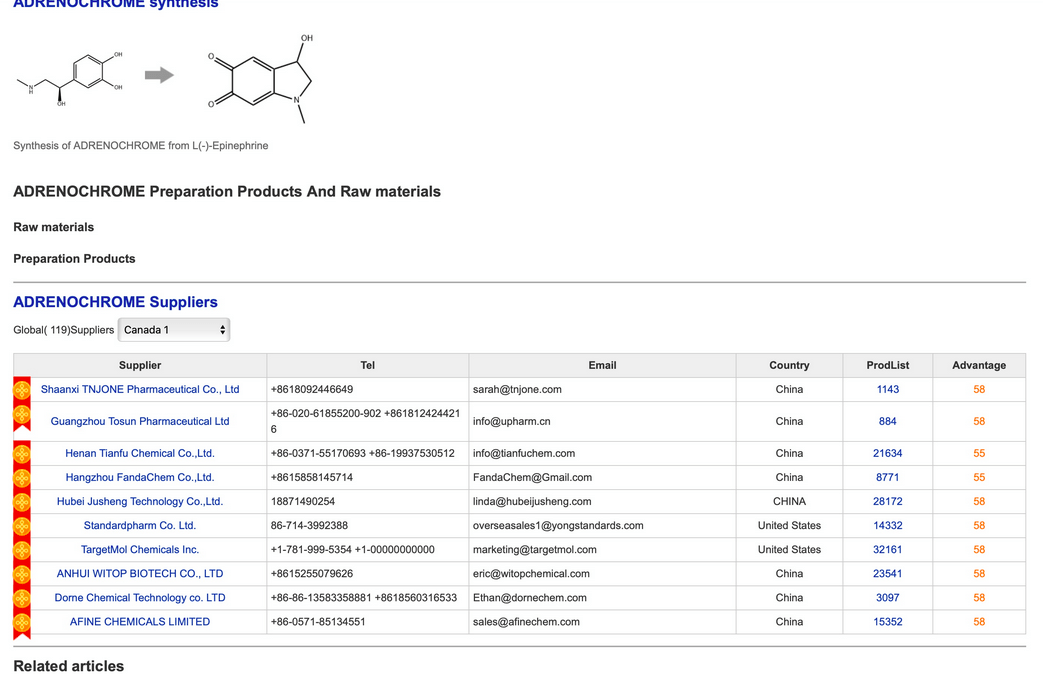Click the Related articles heading
This screenshot has width=1043, height=674.
pyautogui.click(x=69, y=665)
